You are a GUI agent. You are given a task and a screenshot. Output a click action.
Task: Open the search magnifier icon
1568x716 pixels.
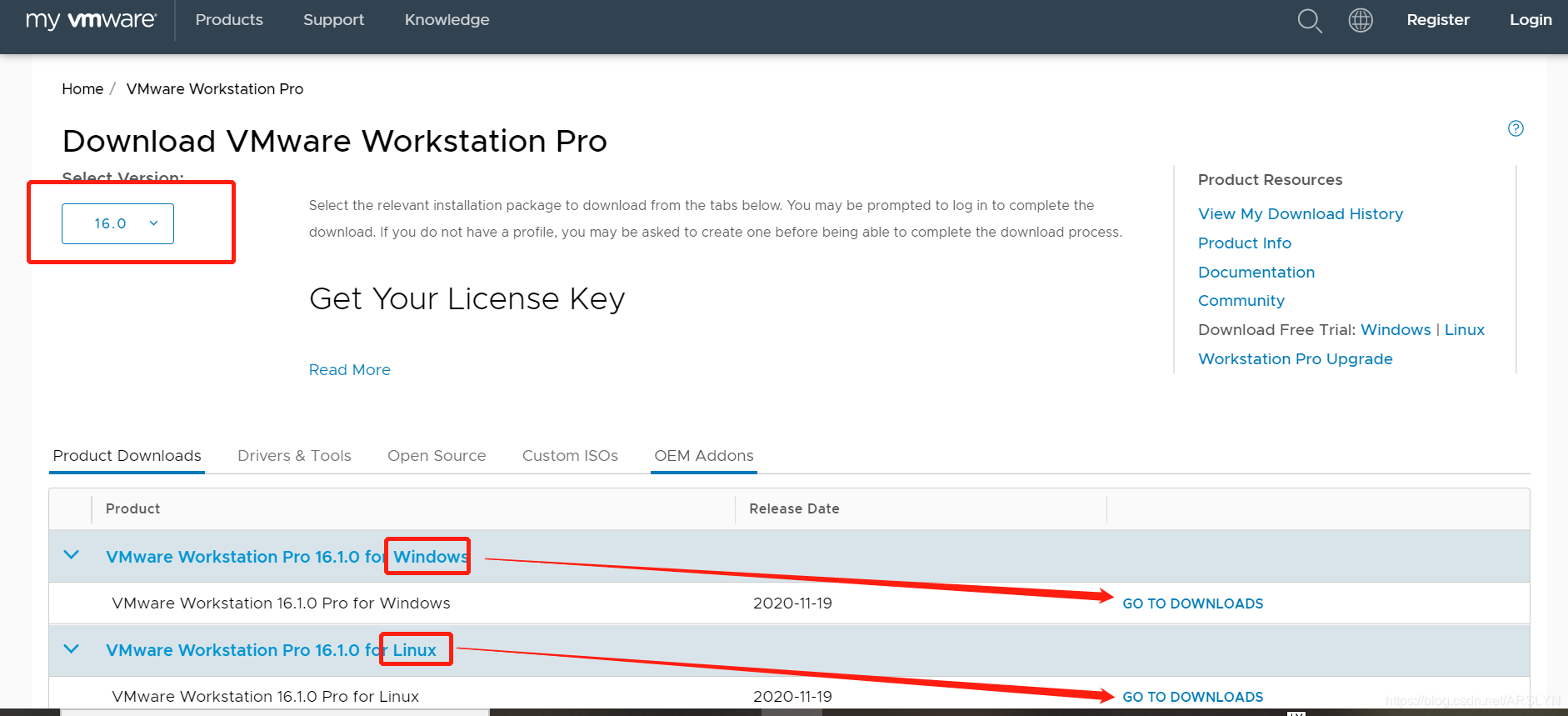tap(1310, 21)
